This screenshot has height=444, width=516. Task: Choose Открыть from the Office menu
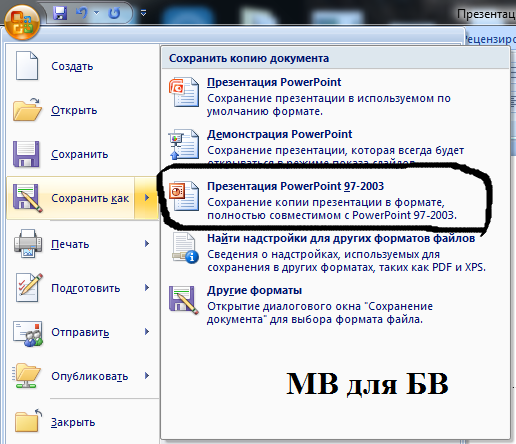pos(74,110)
